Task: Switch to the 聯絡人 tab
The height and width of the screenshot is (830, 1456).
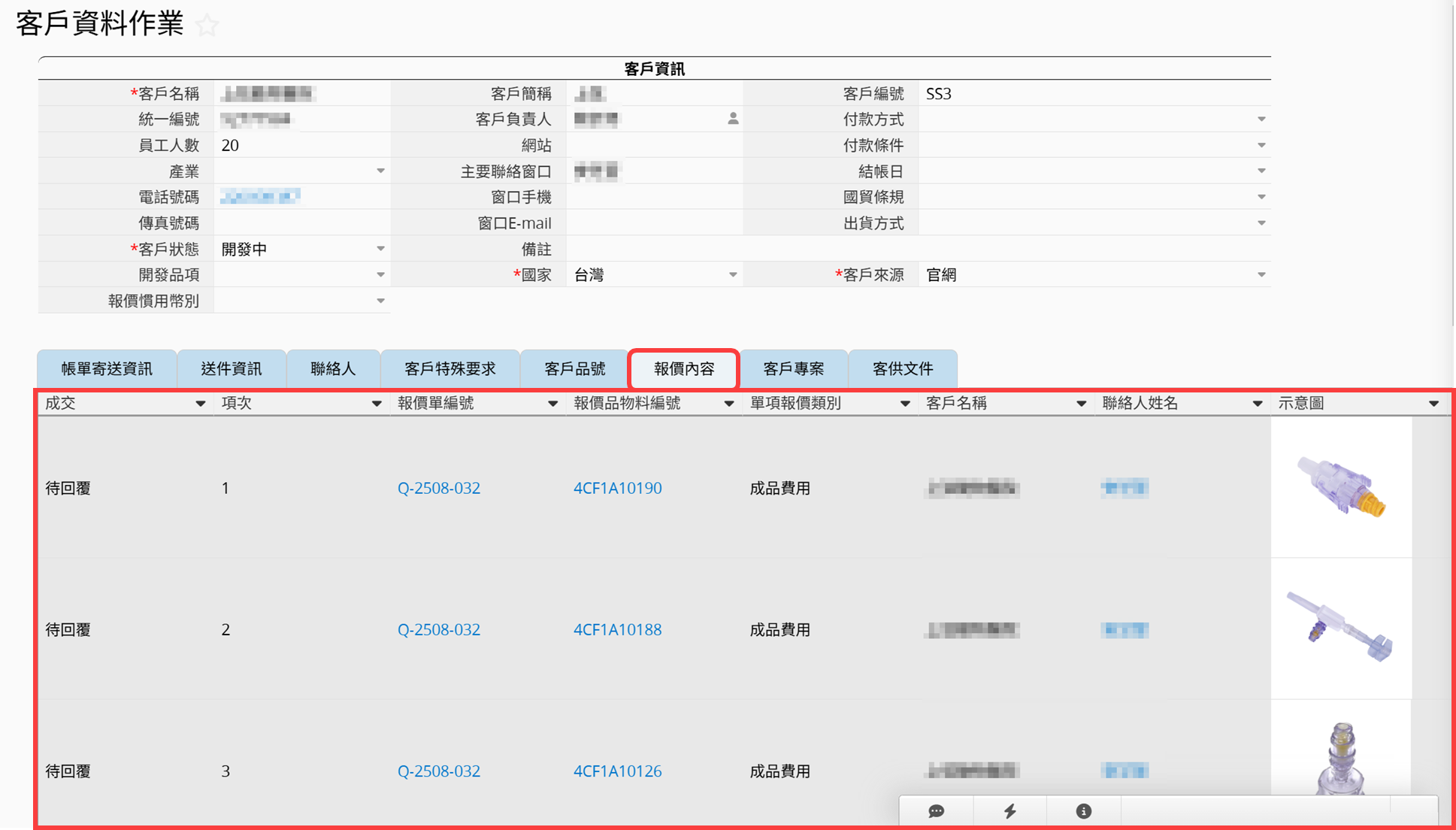Action: click(x=332, y=368)
